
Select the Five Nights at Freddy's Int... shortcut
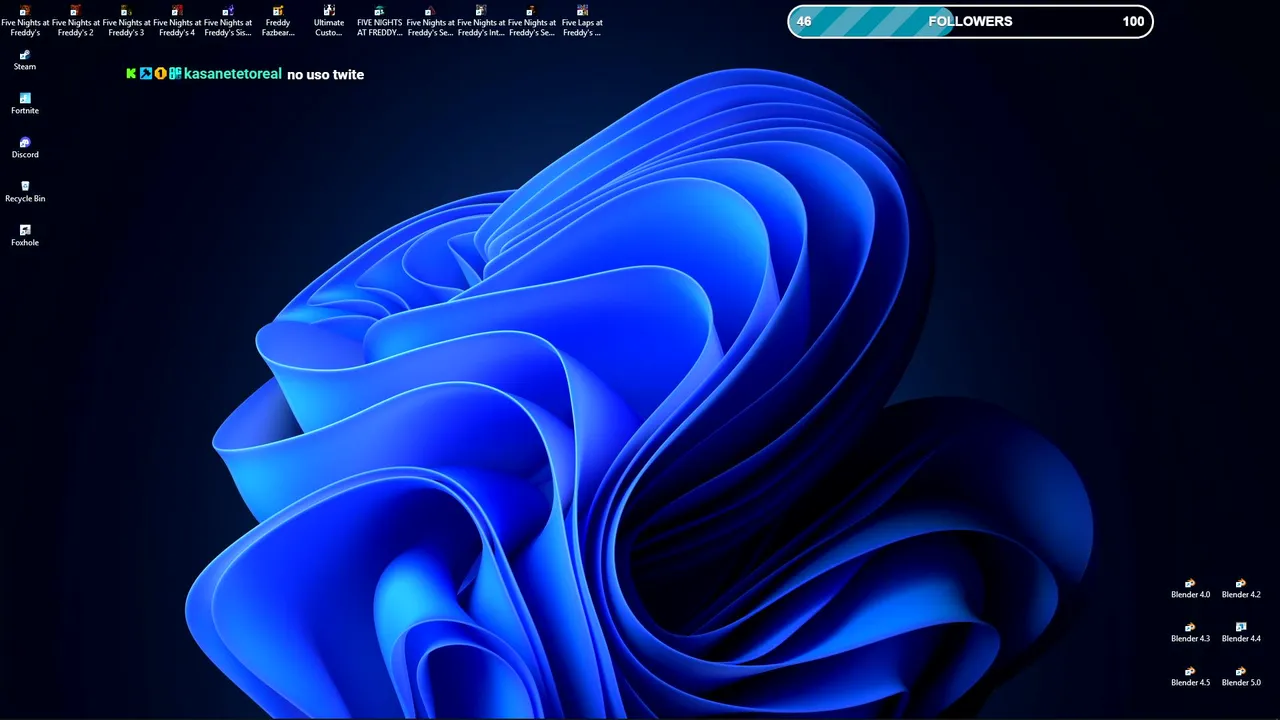click(x=481, y=21)
